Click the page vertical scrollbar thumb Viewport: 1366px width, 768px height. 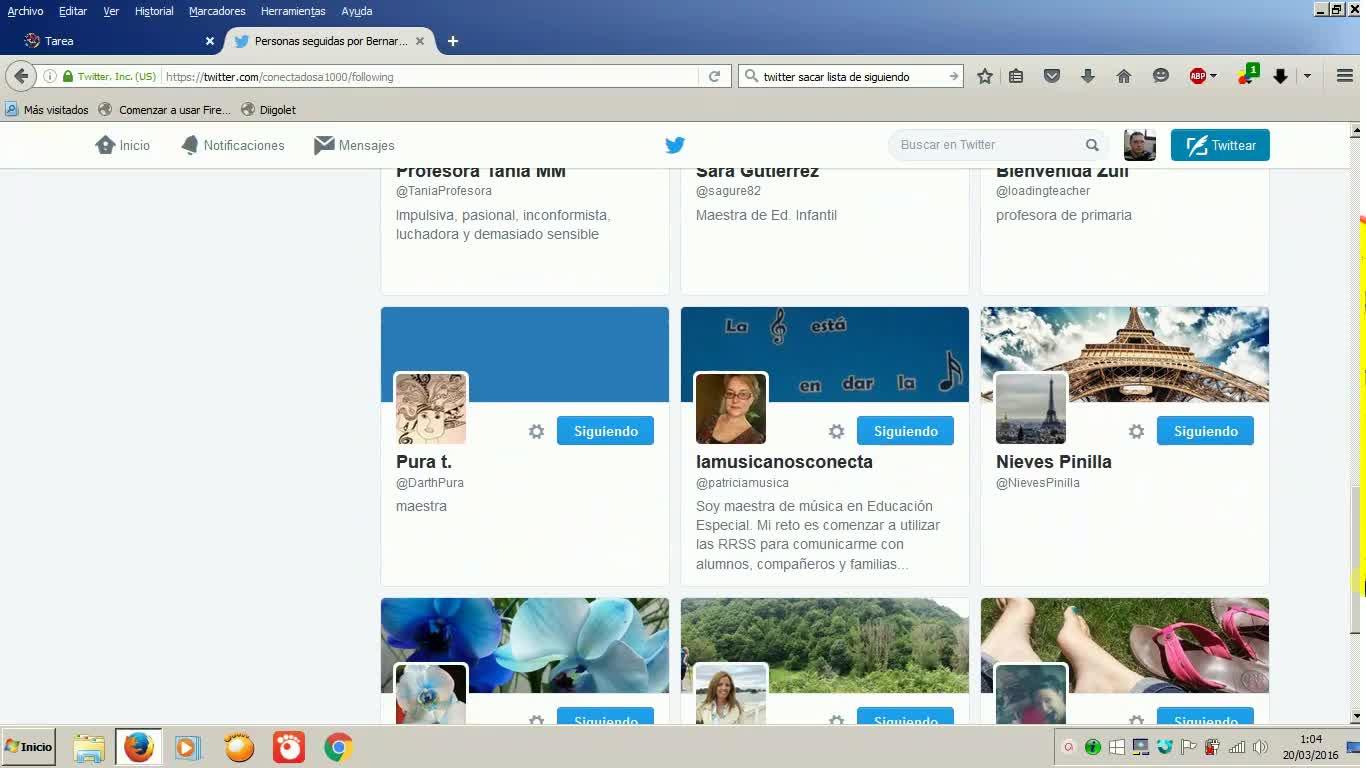tap(1357, 558)
